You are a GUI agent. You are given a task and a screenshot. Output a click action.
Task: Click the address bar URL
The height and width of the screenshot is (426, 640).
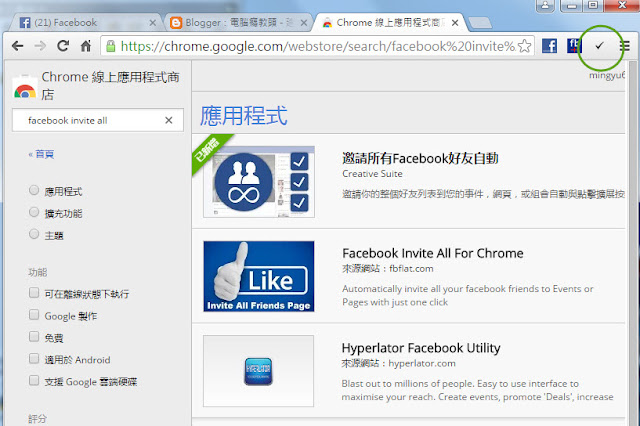pos(318,46)
